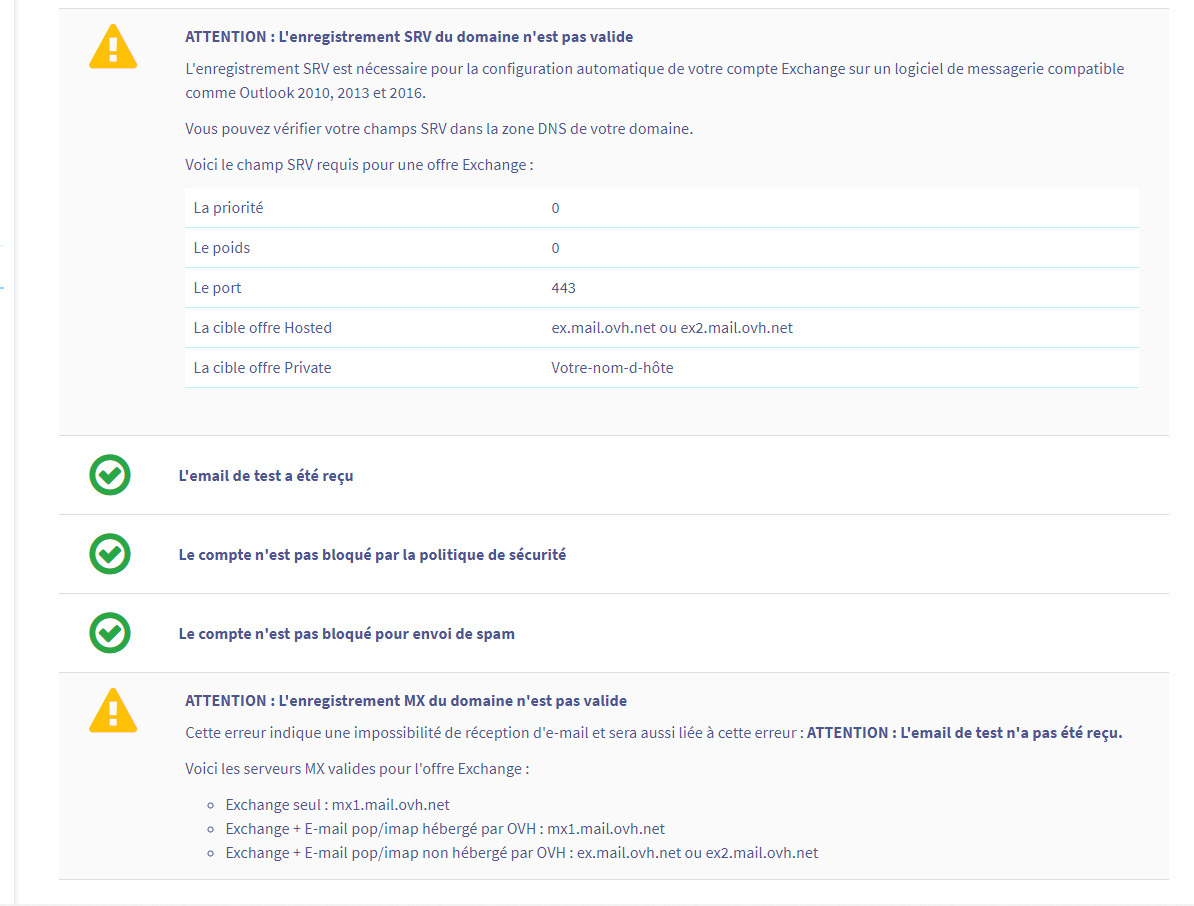Click the yellow warning icon beside the SRV alert

coord(113,47)
